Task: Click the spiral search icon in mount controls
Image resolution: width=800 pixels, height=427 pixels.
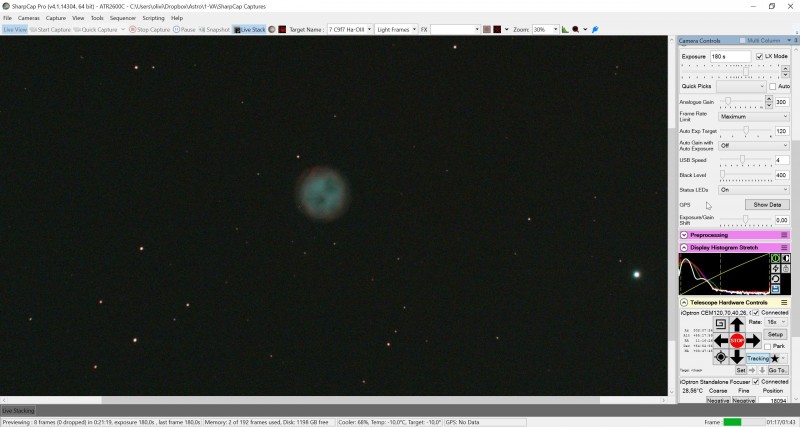Action: point(720,324)
